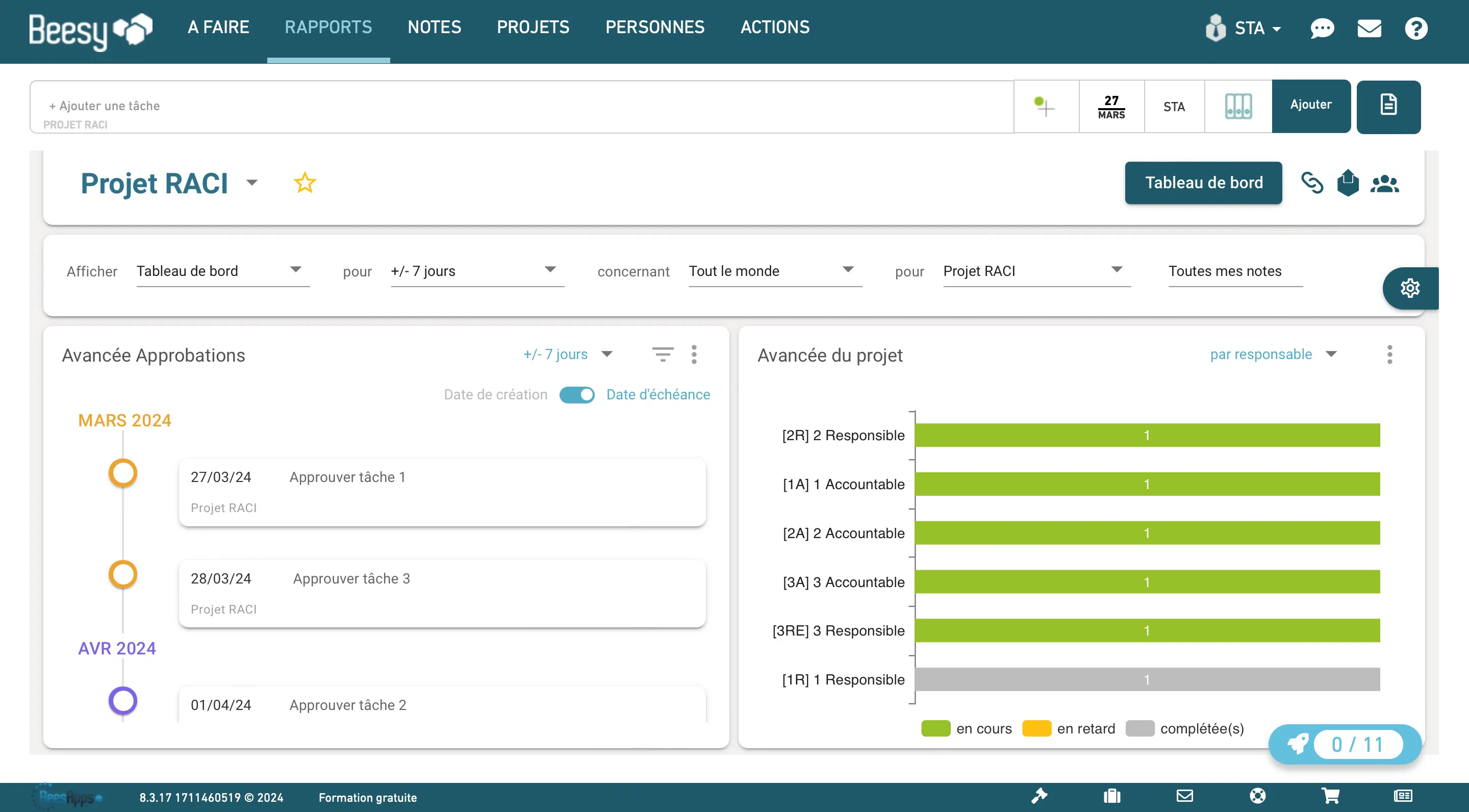Click the chat bubble icon in header
Screen dimensions: 1469x812
(1322, 28)
